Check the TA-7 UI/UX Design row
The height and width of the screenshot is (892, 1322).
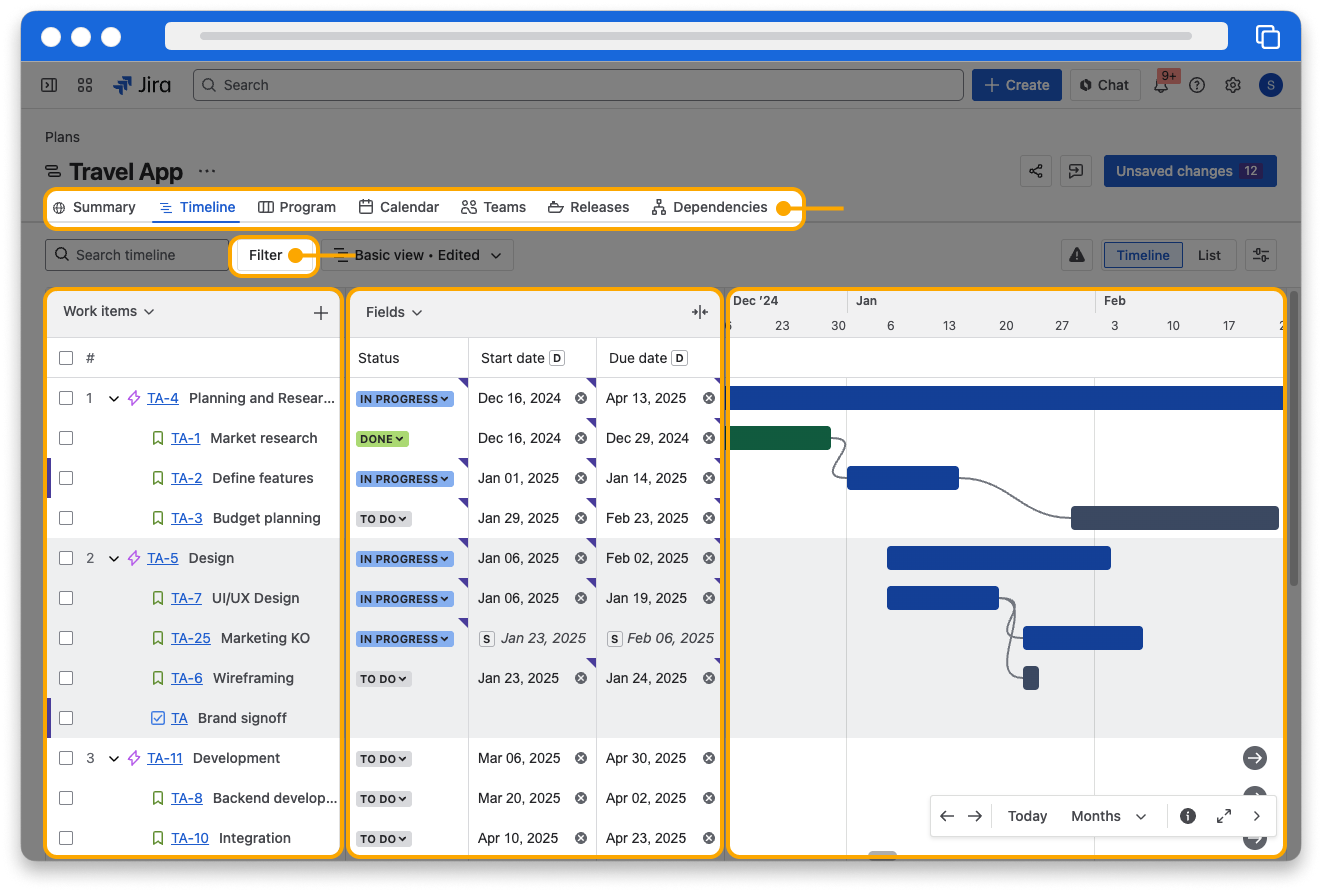(x=66, y=598)
